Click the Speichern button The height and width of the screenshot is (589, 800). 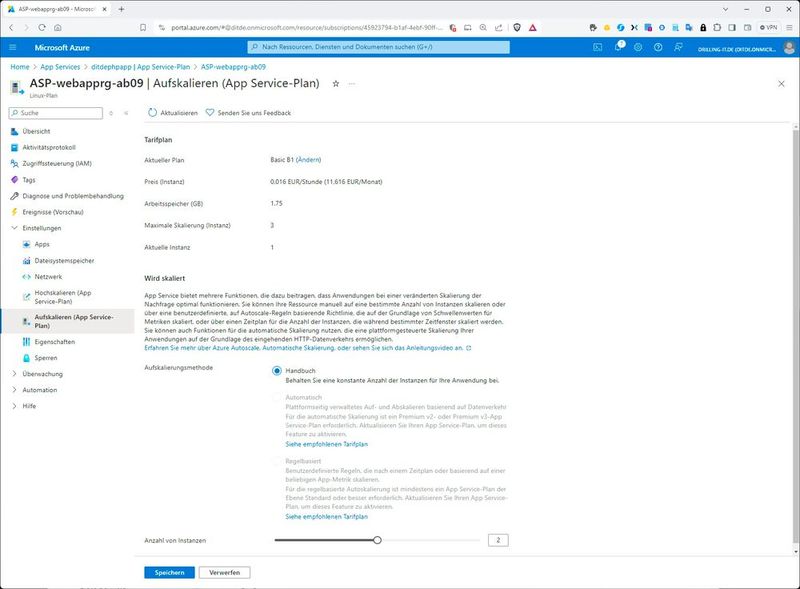[x=169, y=573]
